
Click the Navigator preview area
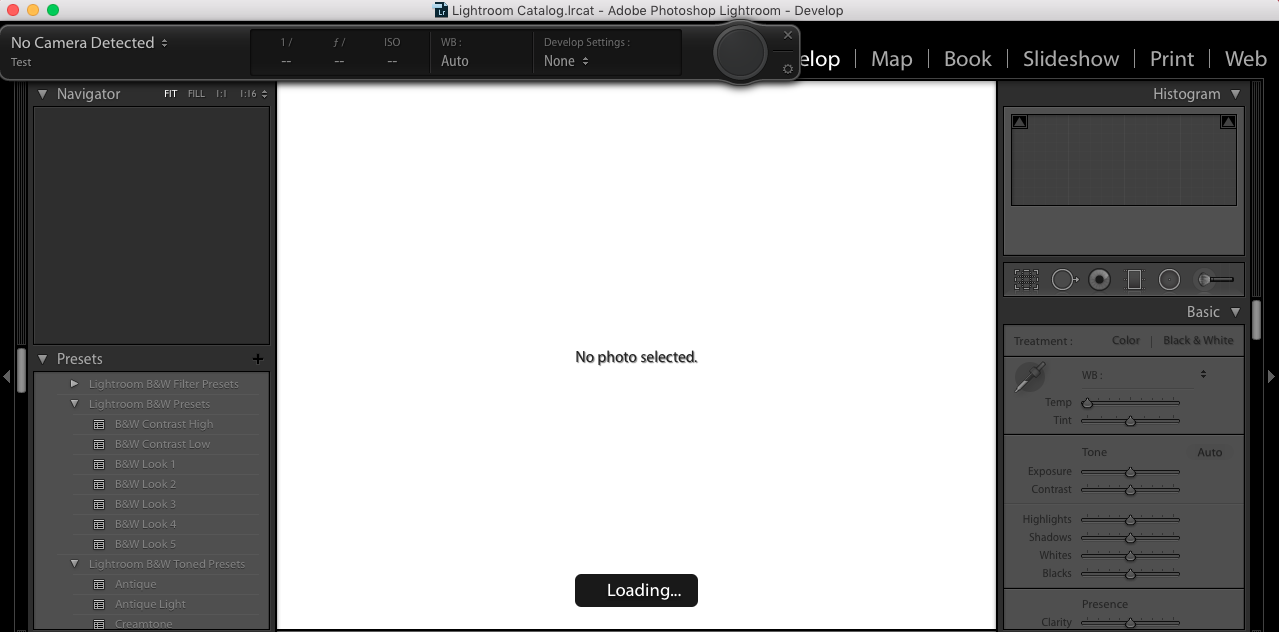pyautogui.click(x=151, y=225)
